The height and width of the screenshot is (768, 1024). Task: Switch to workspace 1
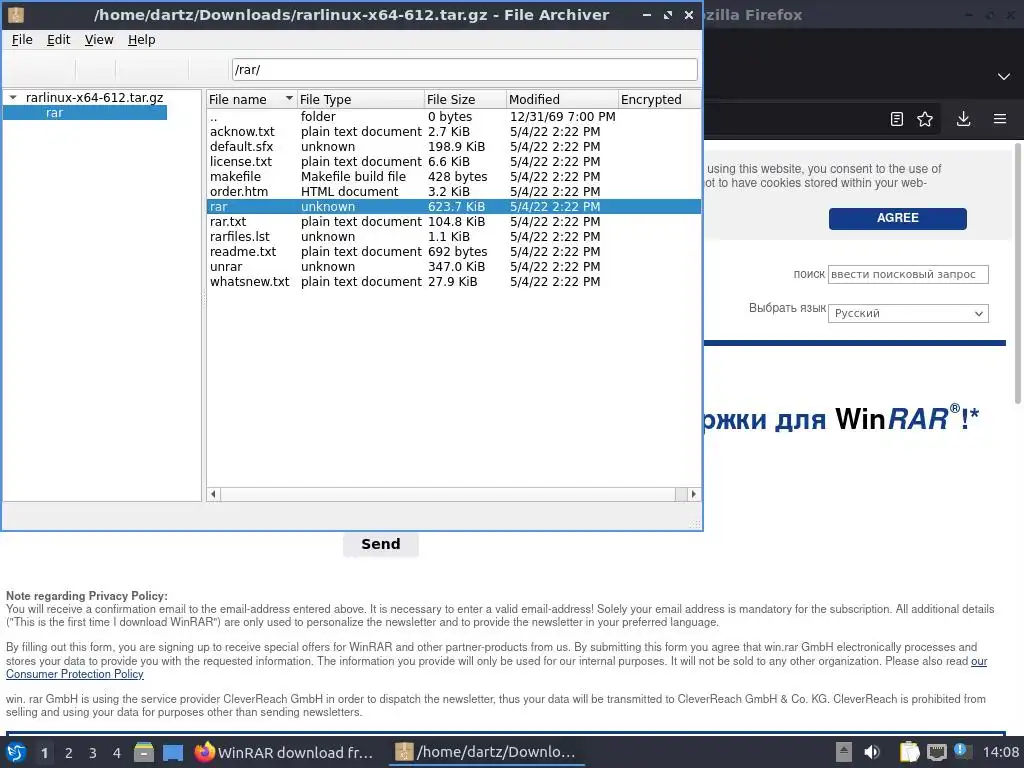[44, 752]
